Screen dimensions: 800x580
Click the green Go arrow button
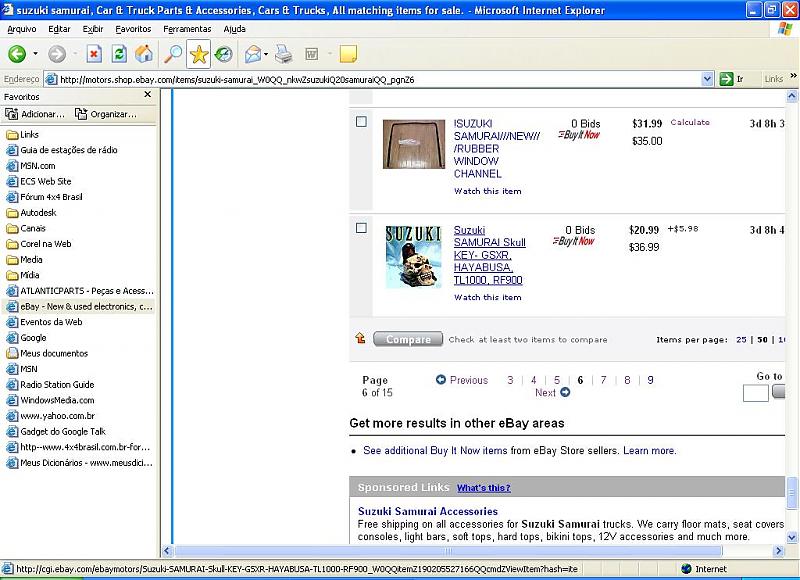pyautogui.click(x=726, y=79)
